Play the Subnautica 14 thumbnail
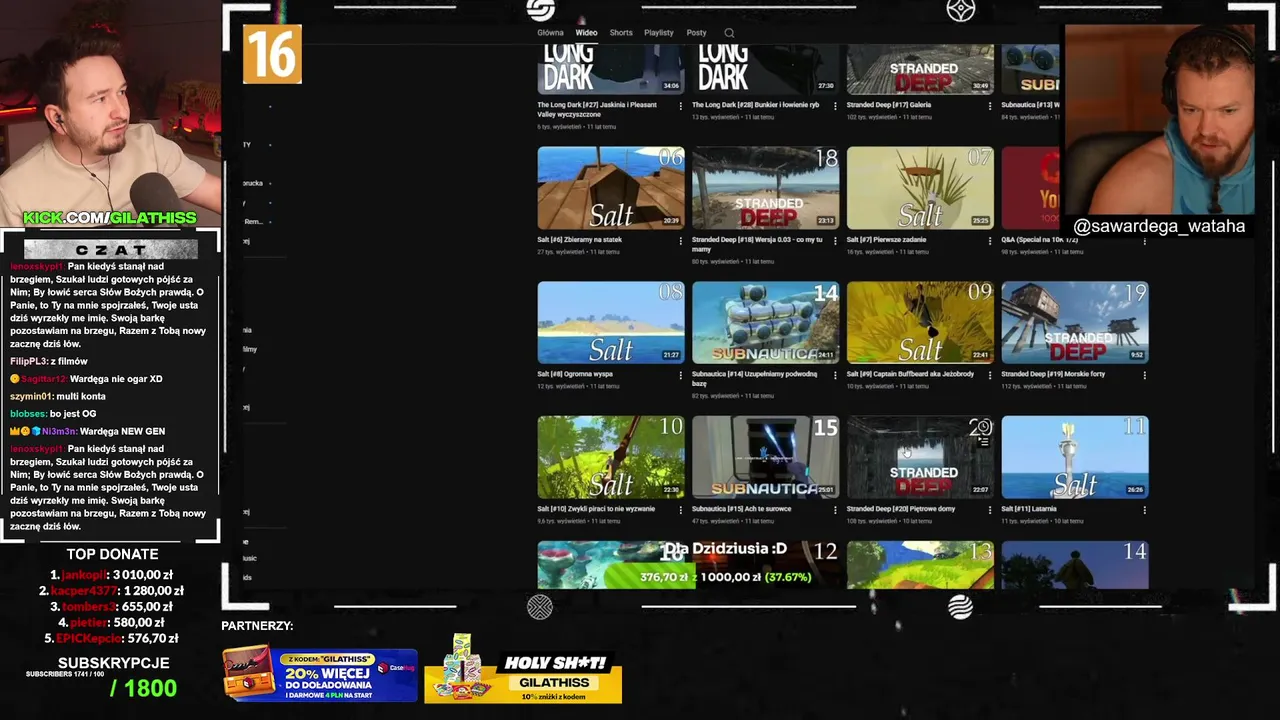The image size is (1280, 720). pyautogui.click(x=766, y=323)
